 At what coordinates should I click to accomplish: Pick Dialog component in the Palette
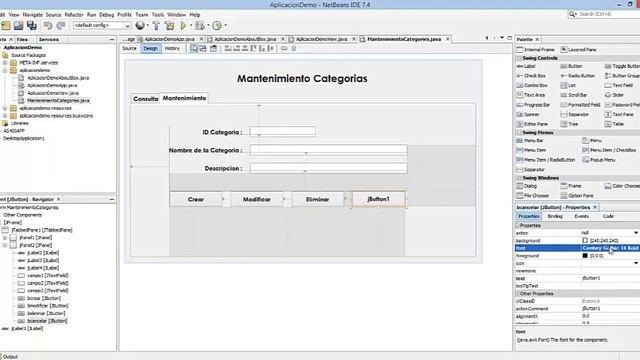tap(527, 186)
